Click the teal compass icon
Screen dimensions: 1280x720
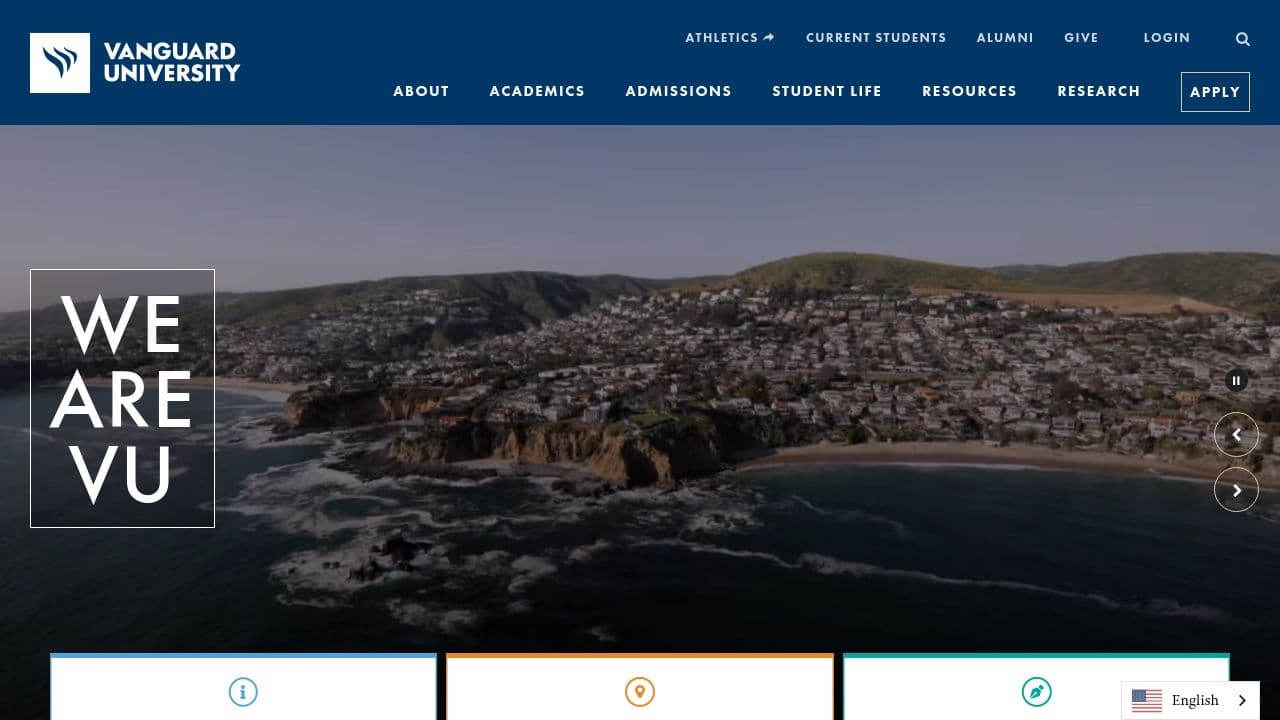(1036, 691)
